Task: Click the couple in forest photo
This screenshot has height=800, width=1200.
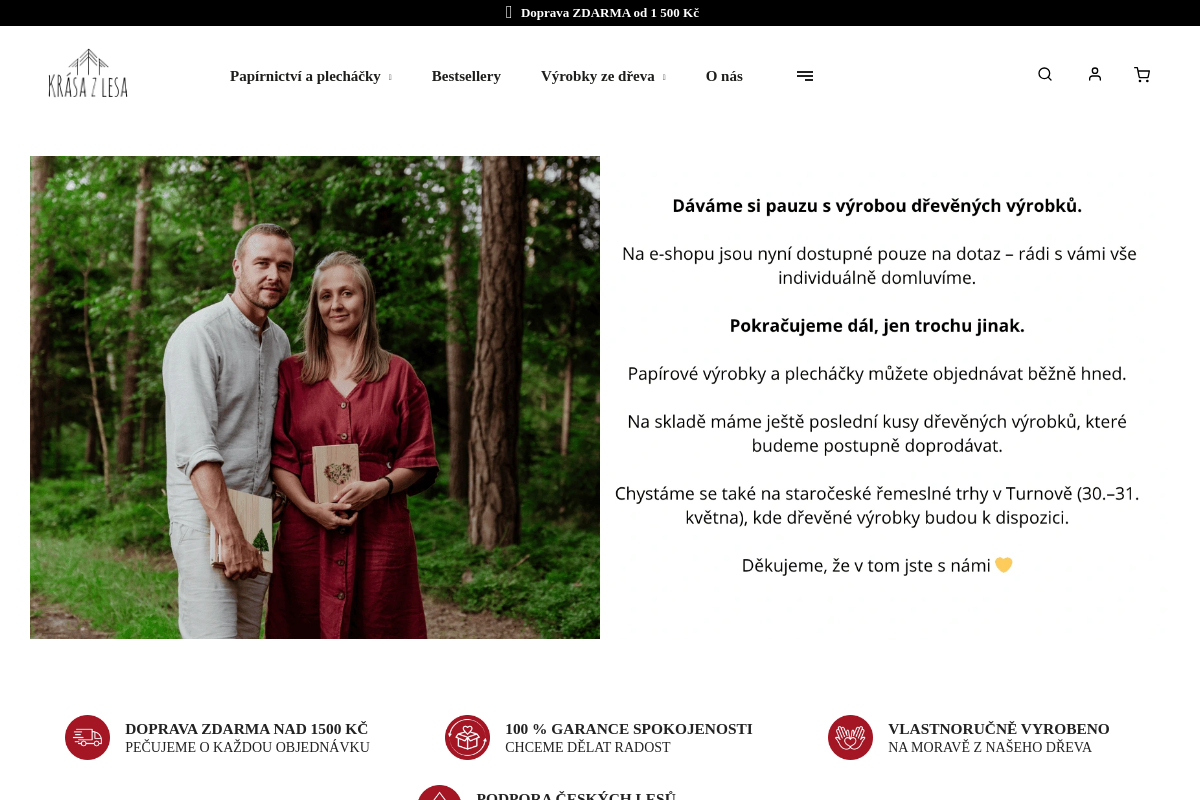Action: click(x=315, y=397)
